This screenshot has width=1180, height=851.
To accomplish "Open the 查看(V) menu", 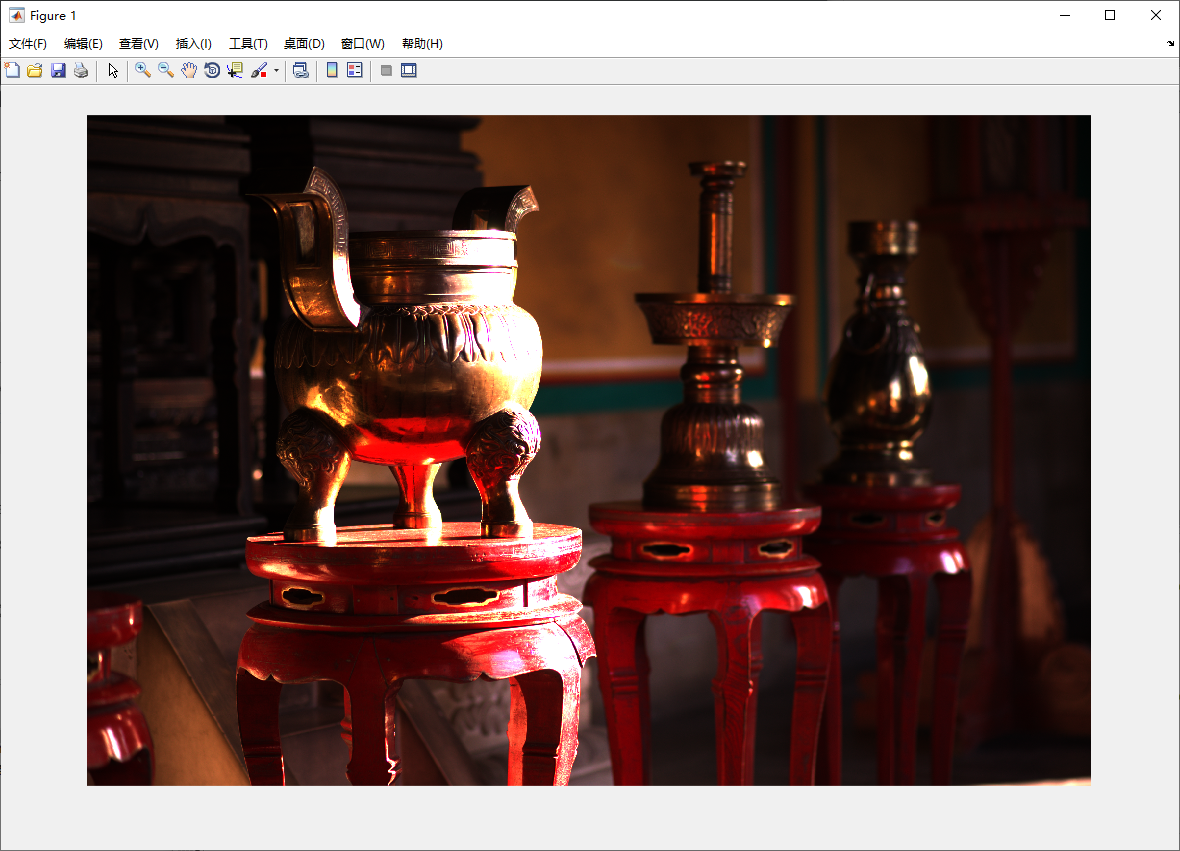I will click(x=138, y=44).
